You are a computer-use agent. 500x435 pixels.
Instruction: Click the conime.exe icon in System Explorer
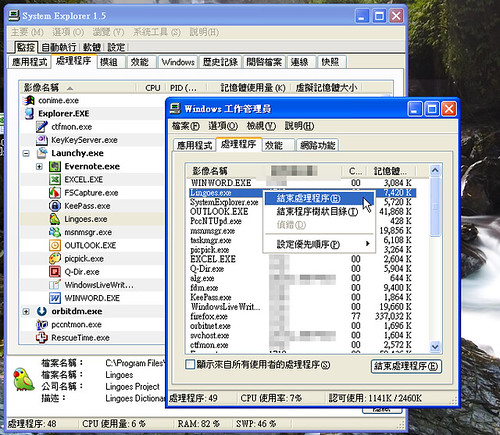(x=29, y=100)
